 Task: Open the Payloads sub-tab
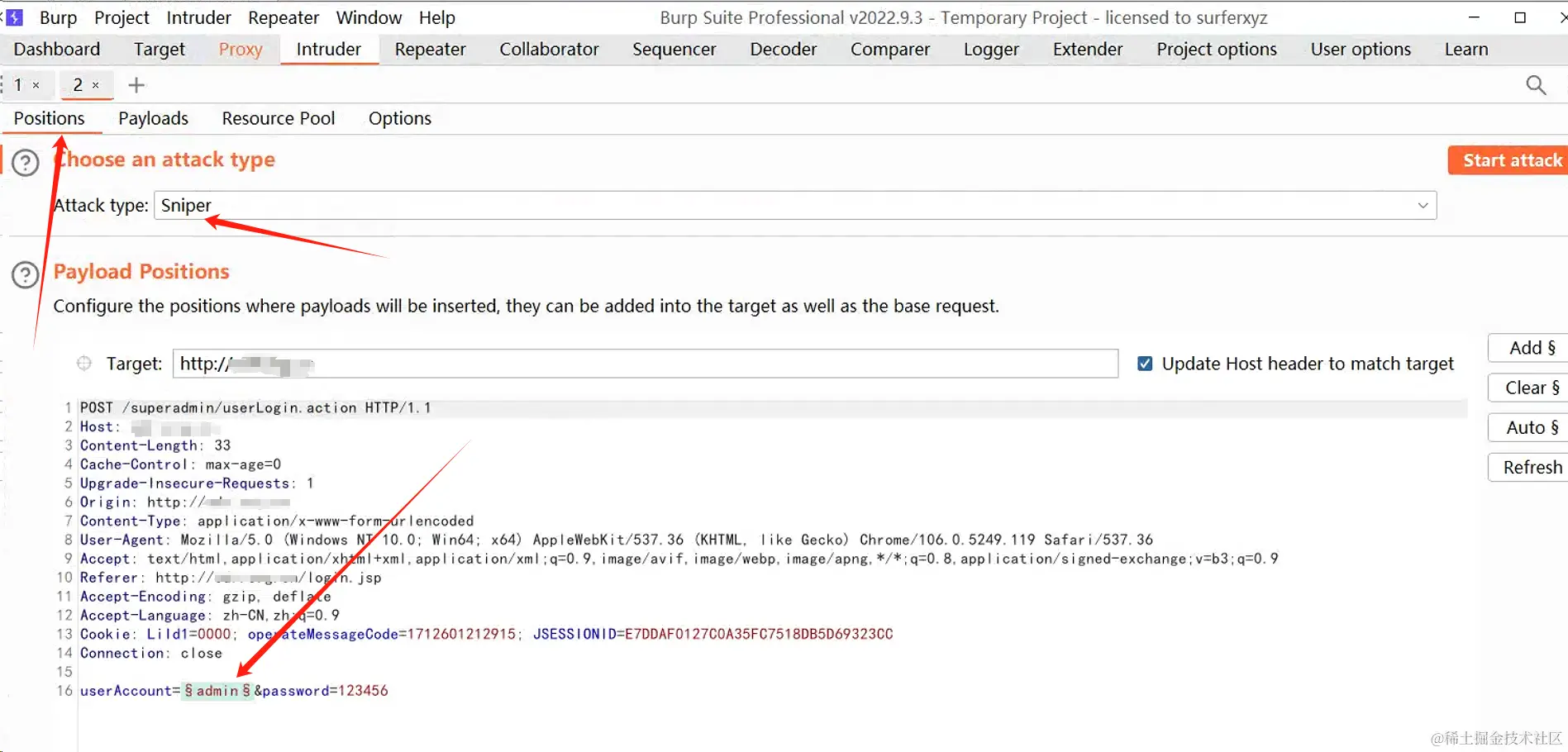[x=154, y=118]
